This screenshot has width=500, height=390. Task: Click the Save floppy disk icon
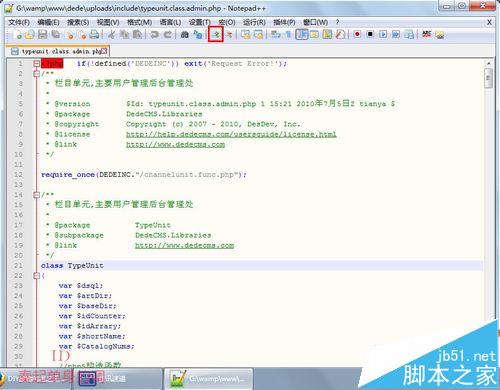point(42,34)
